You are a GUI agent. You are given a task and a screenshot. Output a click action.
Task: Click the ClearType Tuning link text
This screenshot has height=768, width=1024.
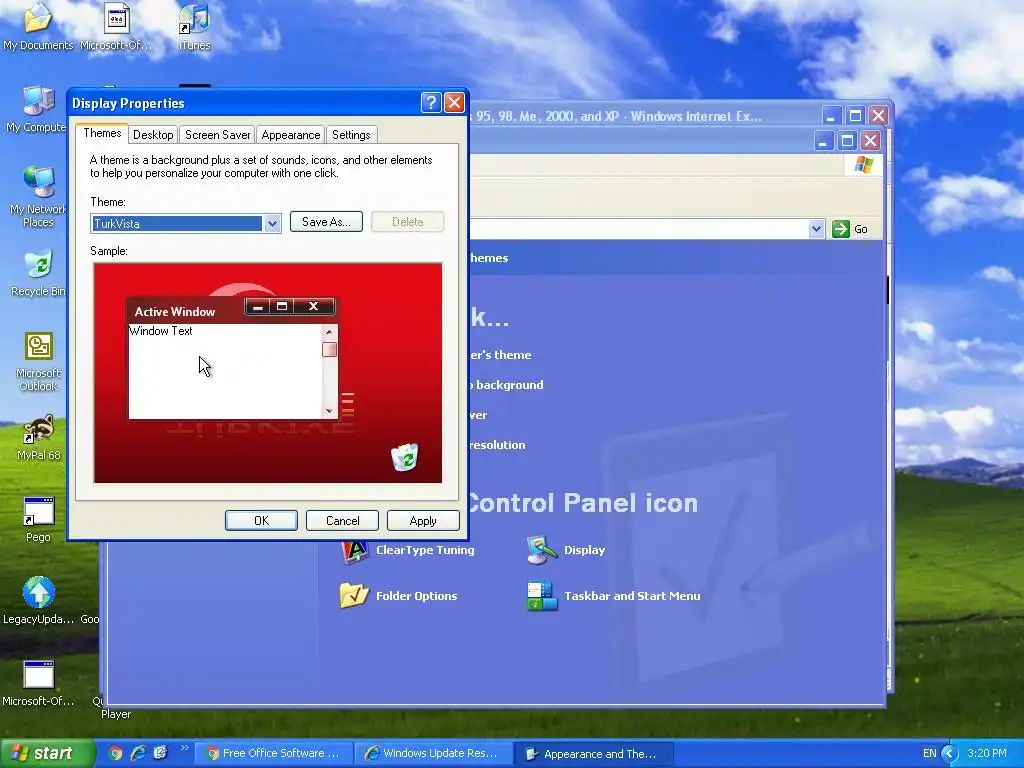425,550
